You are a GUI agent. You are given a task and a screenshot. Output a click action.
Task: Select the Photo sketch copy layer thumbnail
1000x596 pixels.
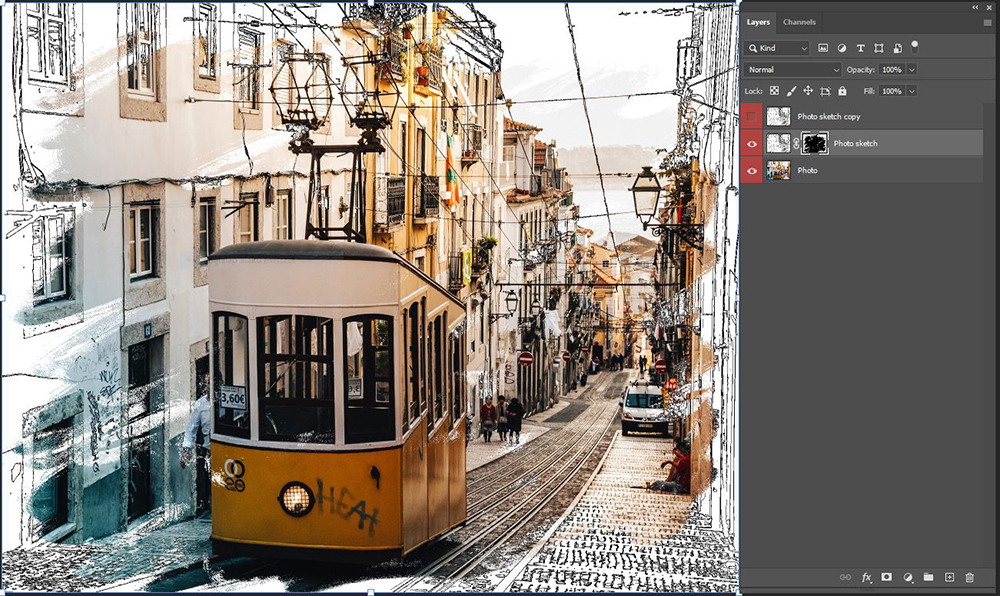point(778,117)
